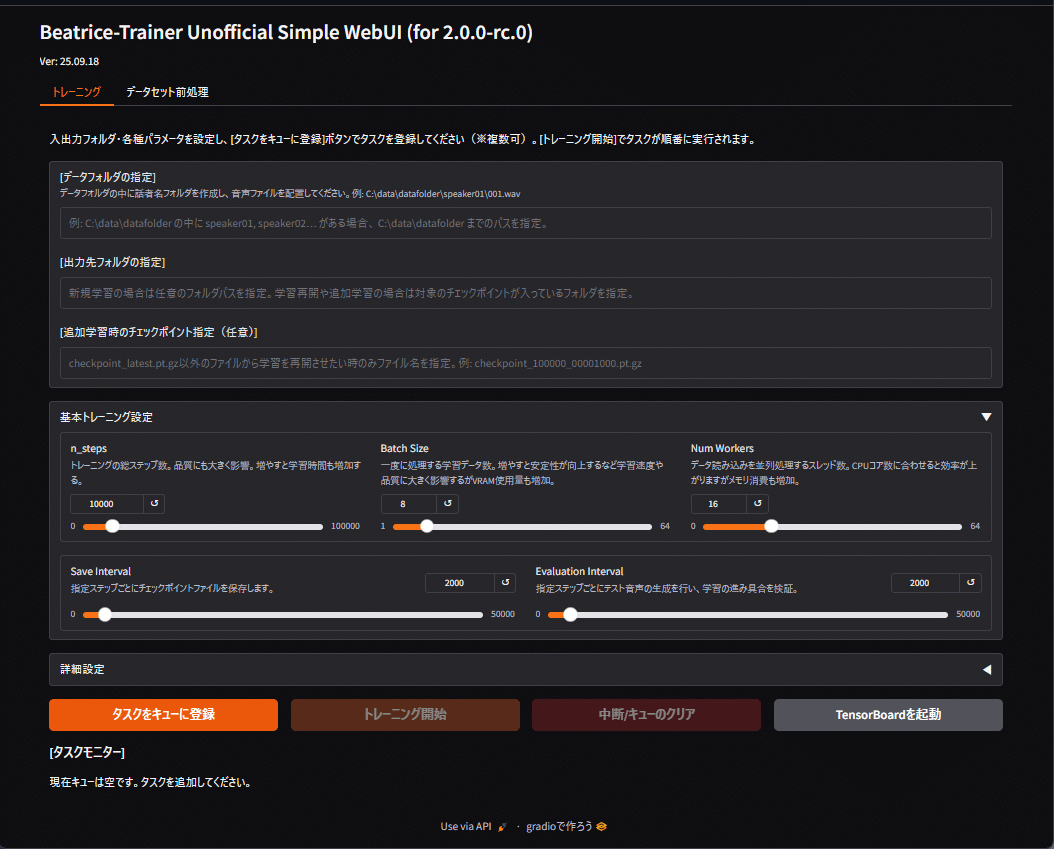Click the Save Interval slider handle
The width and height of the screenshot is (1054, 849).
coord(105,614)
